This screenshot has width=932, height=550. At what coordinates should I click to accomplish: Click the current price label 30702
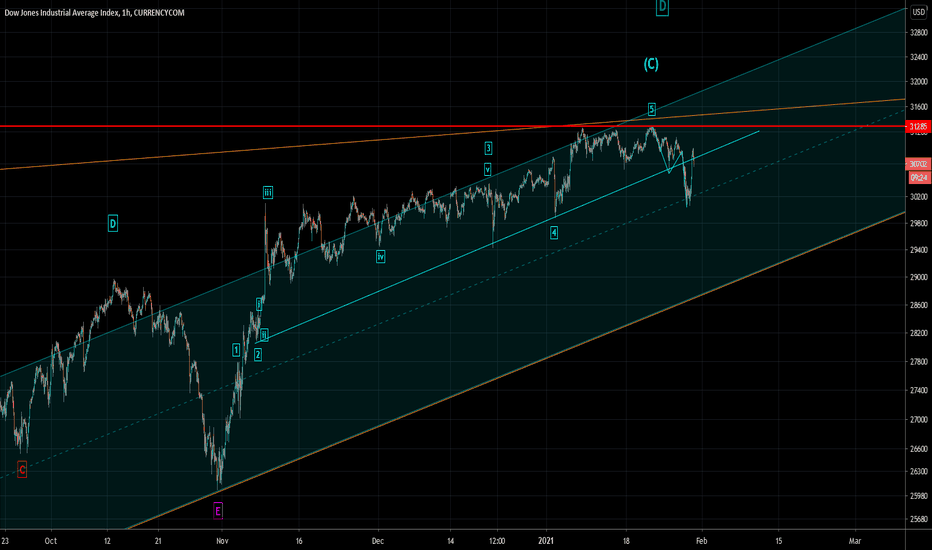pyautogui.click(x=918, y=164)
